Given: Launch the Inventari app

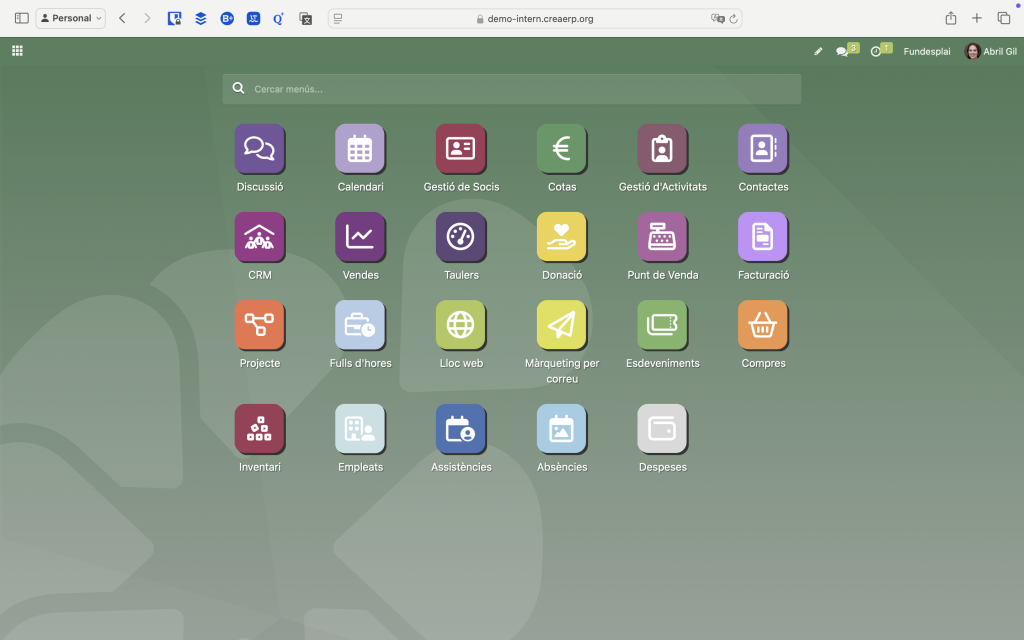Looking at the screenshot, I should click(260, 429).
